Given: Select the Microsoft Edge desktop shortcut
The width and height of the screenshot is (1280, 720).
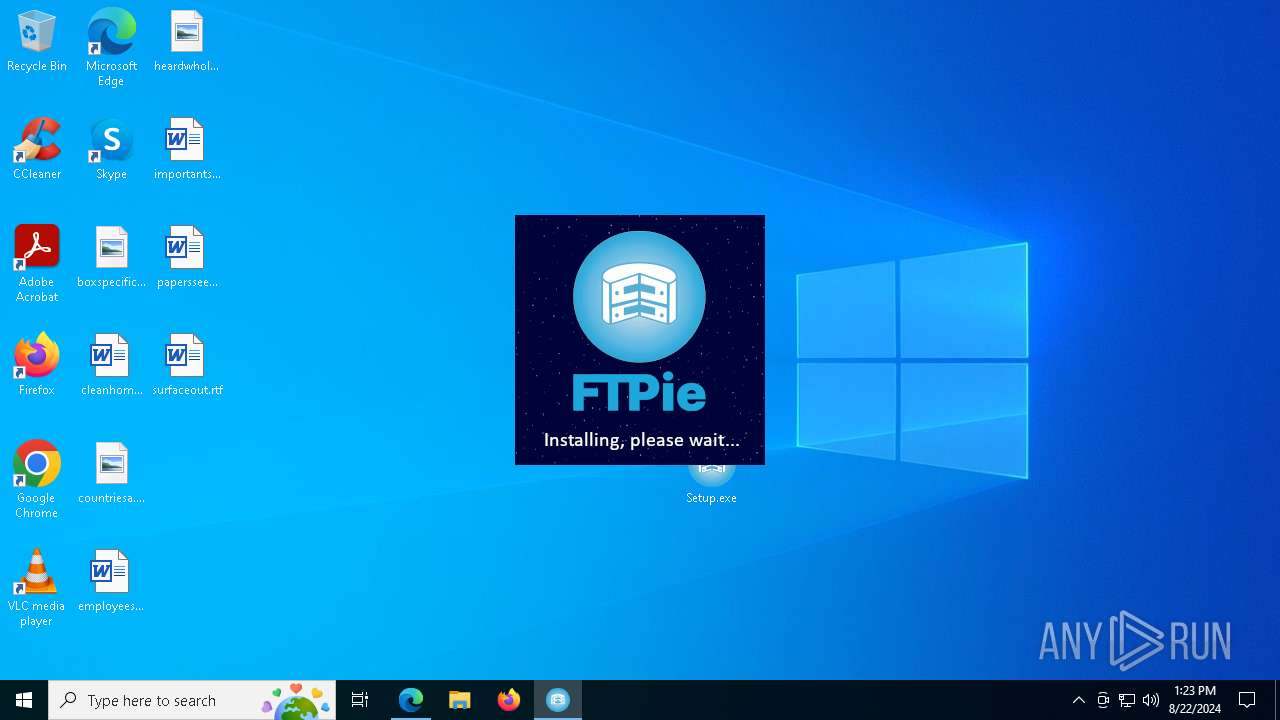Looking at the screenshot, I should coord(111,48).
